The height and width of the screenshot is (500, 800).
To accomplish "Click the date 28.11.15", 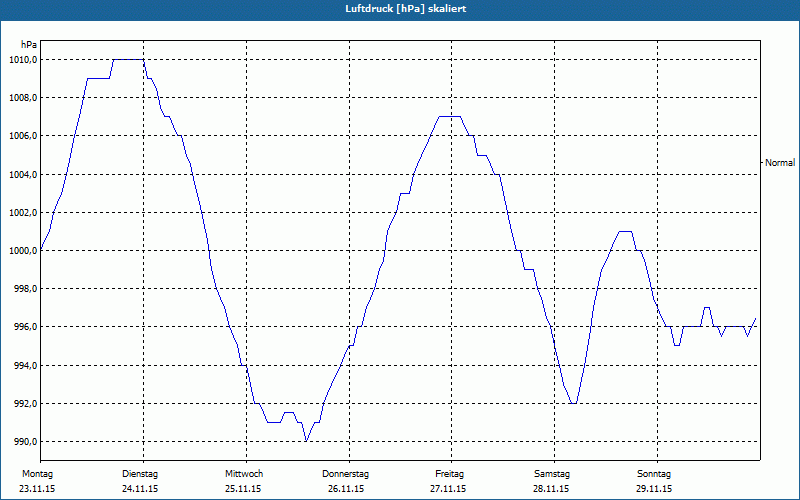I will tap(551, 489).
